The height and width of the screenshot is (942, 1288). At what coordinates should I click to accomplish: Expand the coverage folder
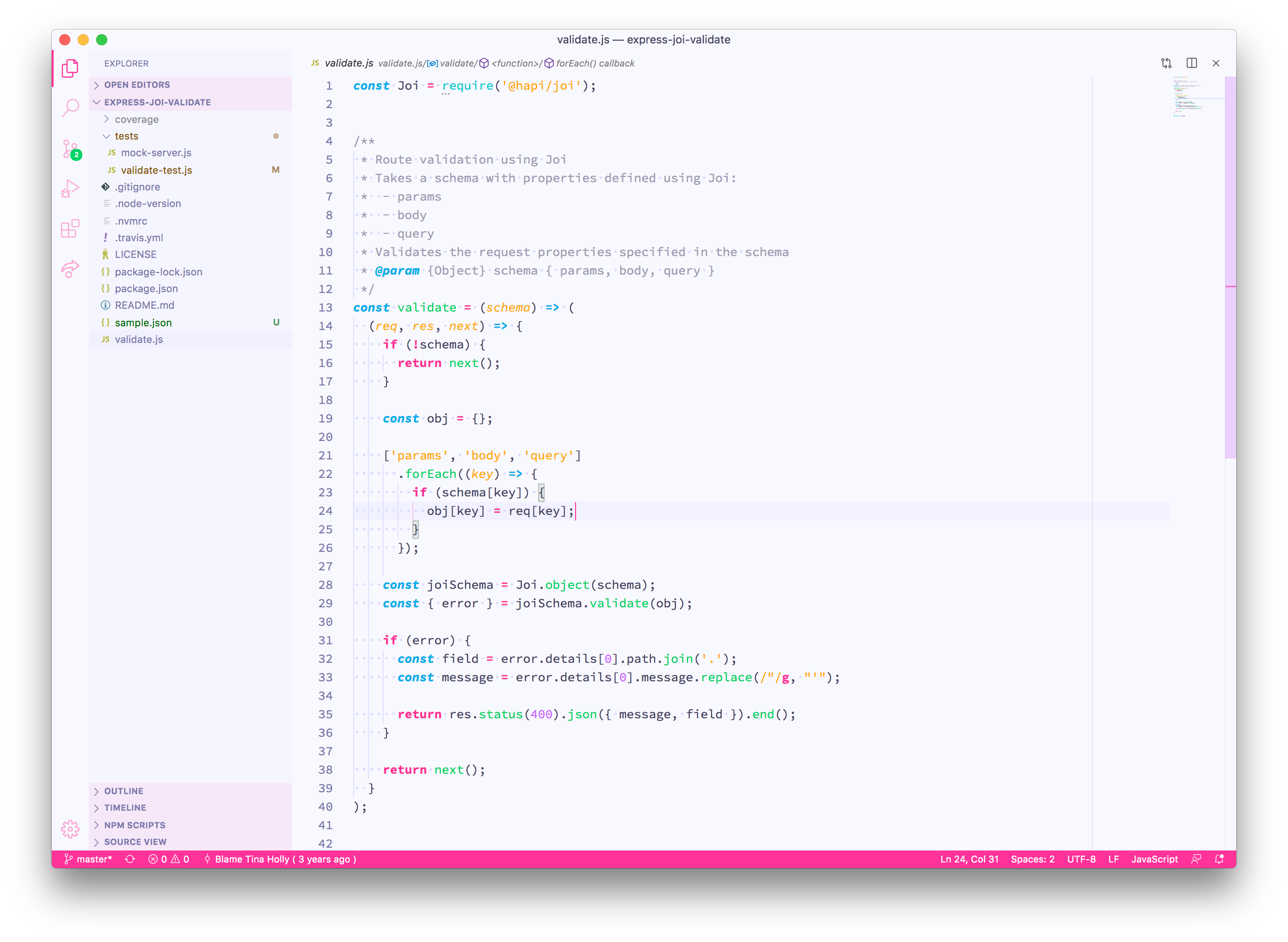(x=136, y=120)
